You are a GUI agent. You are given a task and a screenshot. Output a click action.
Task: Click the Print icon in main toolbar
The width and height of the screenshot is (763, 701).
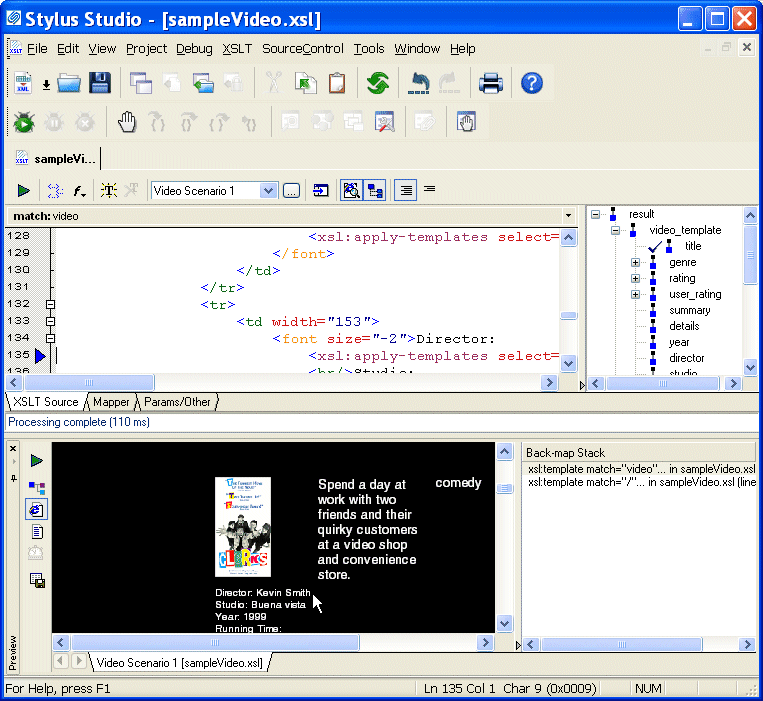click(490, 83)
